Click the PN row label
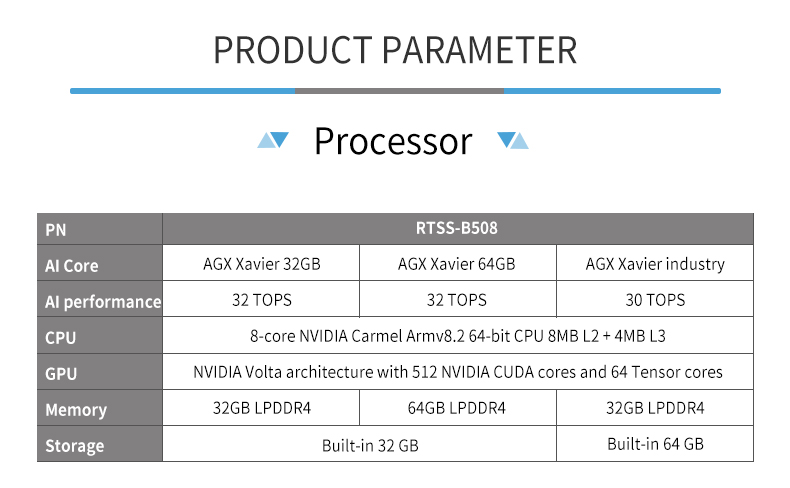 pos(100,230)
